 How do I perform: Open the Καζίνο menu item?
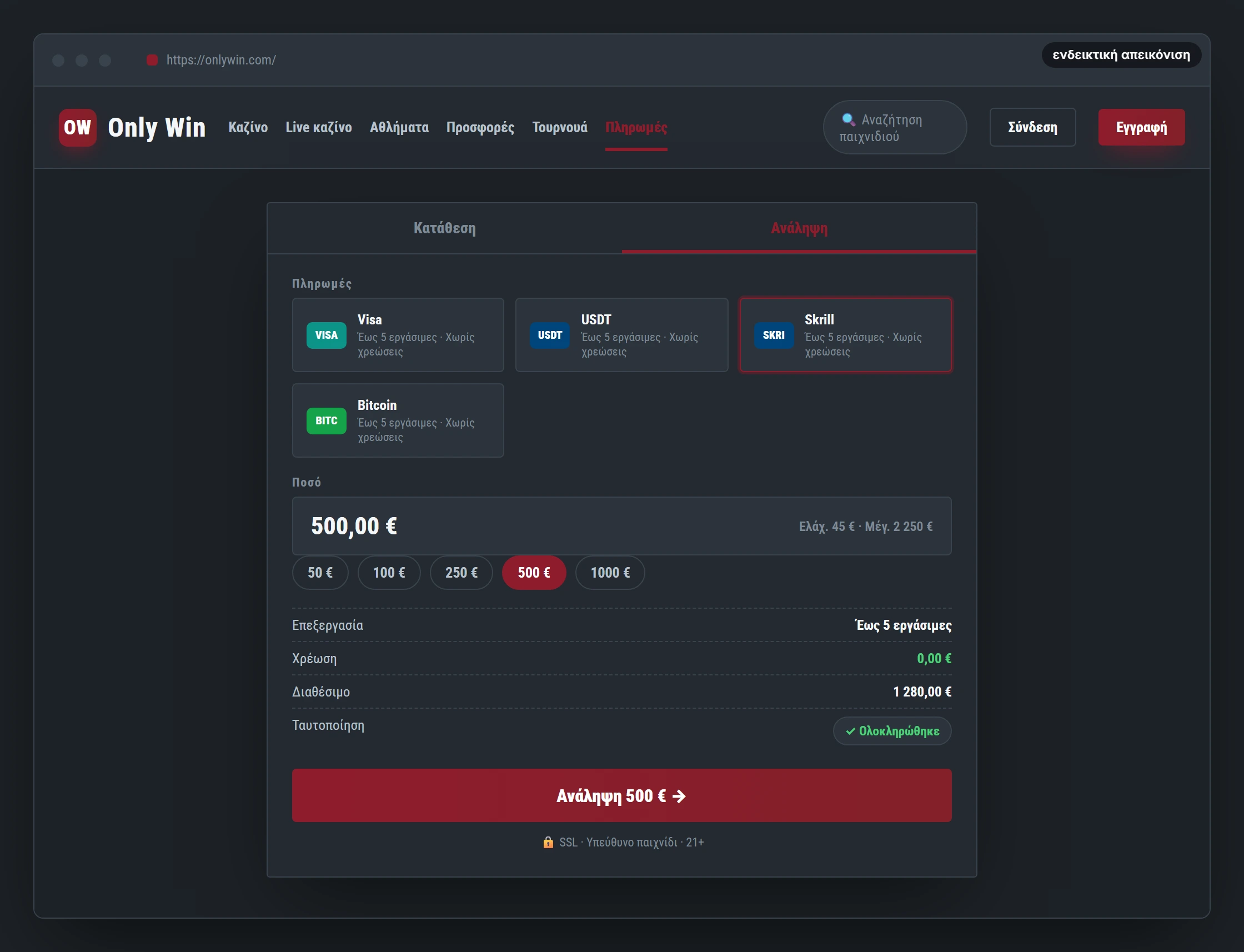248,128
